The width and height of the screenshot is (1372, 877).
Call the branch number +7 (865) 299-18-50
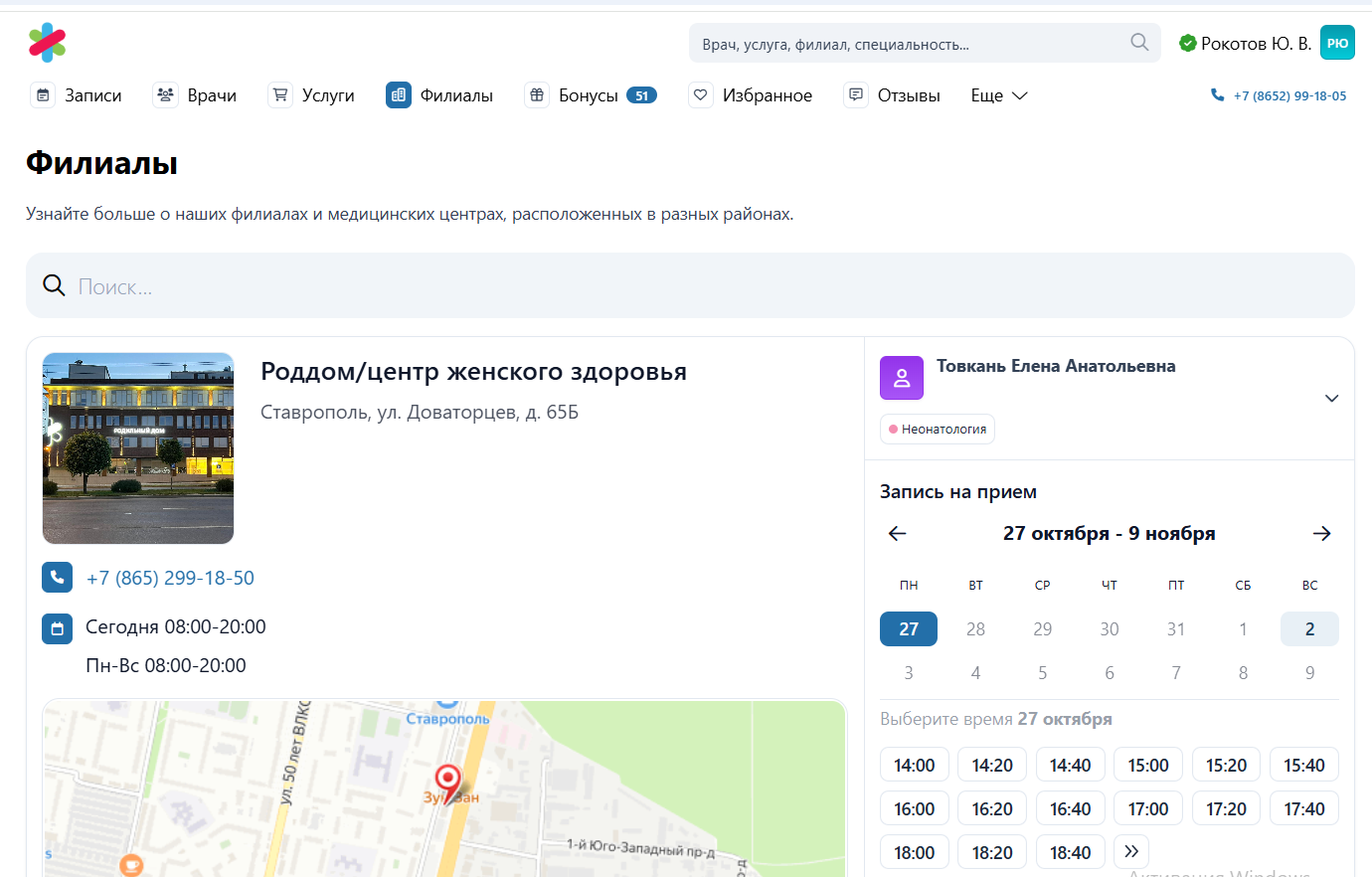click(x=170, y=578)
